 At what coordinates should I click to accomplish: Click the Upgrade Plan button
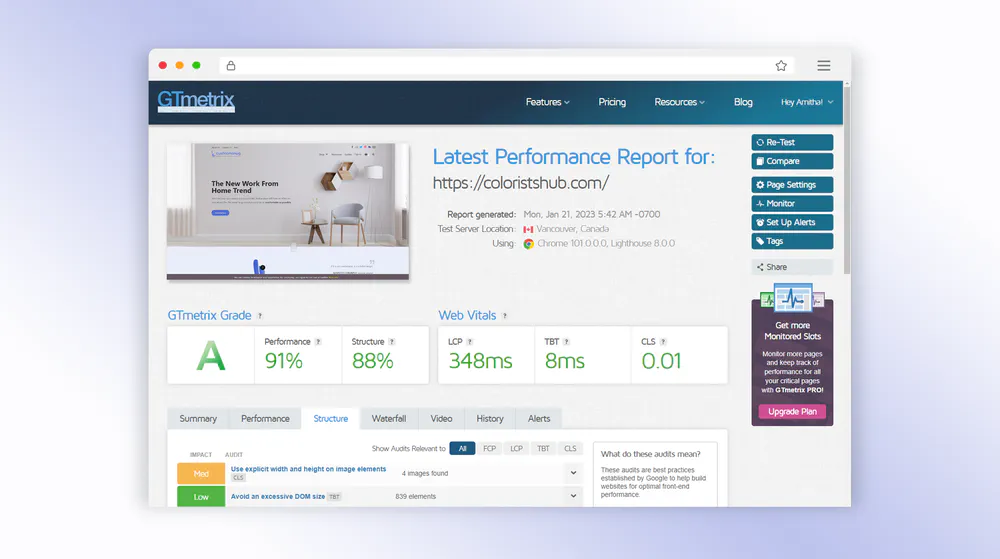coord(792,412)
